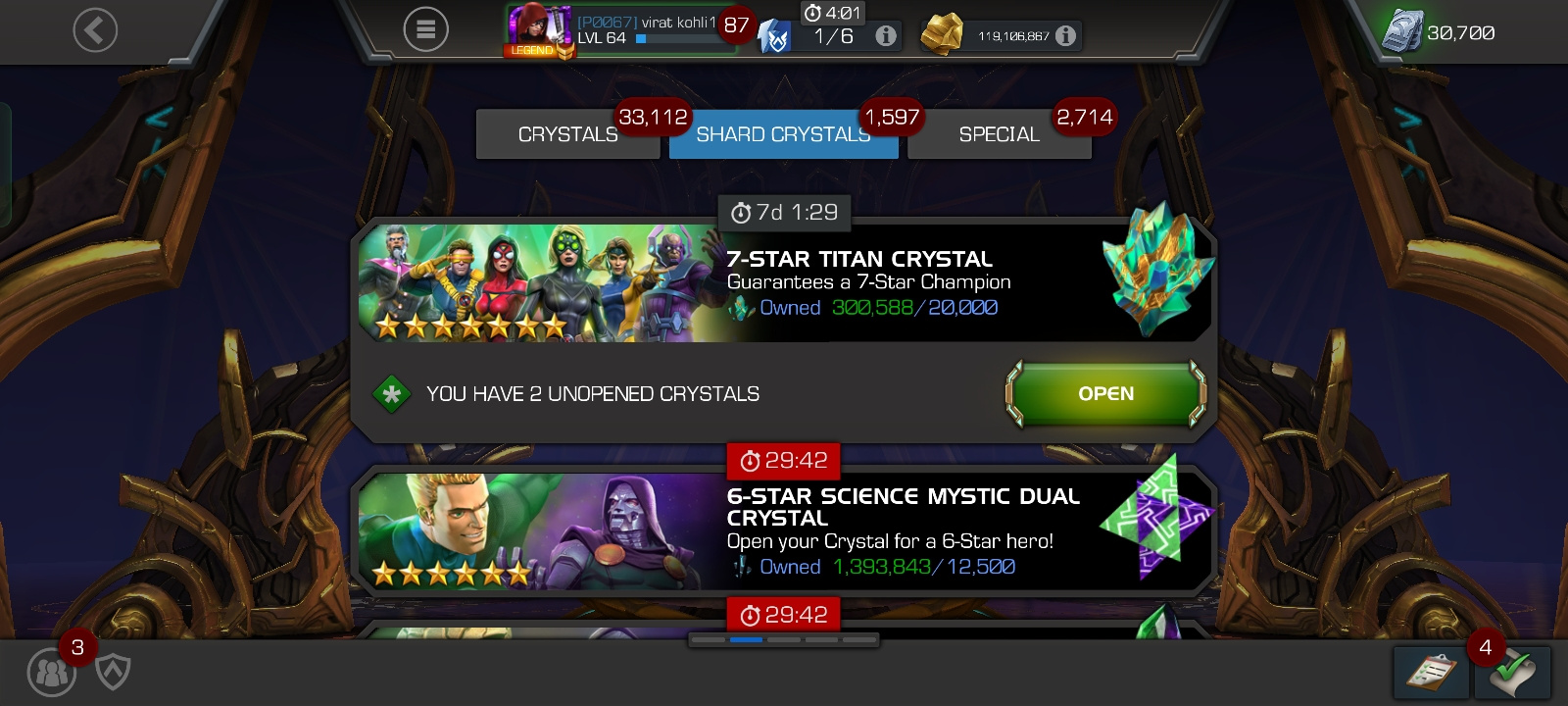Open the virat kohli1 player profile
This screenshot has width=1568, height=706.
point(627,31)
